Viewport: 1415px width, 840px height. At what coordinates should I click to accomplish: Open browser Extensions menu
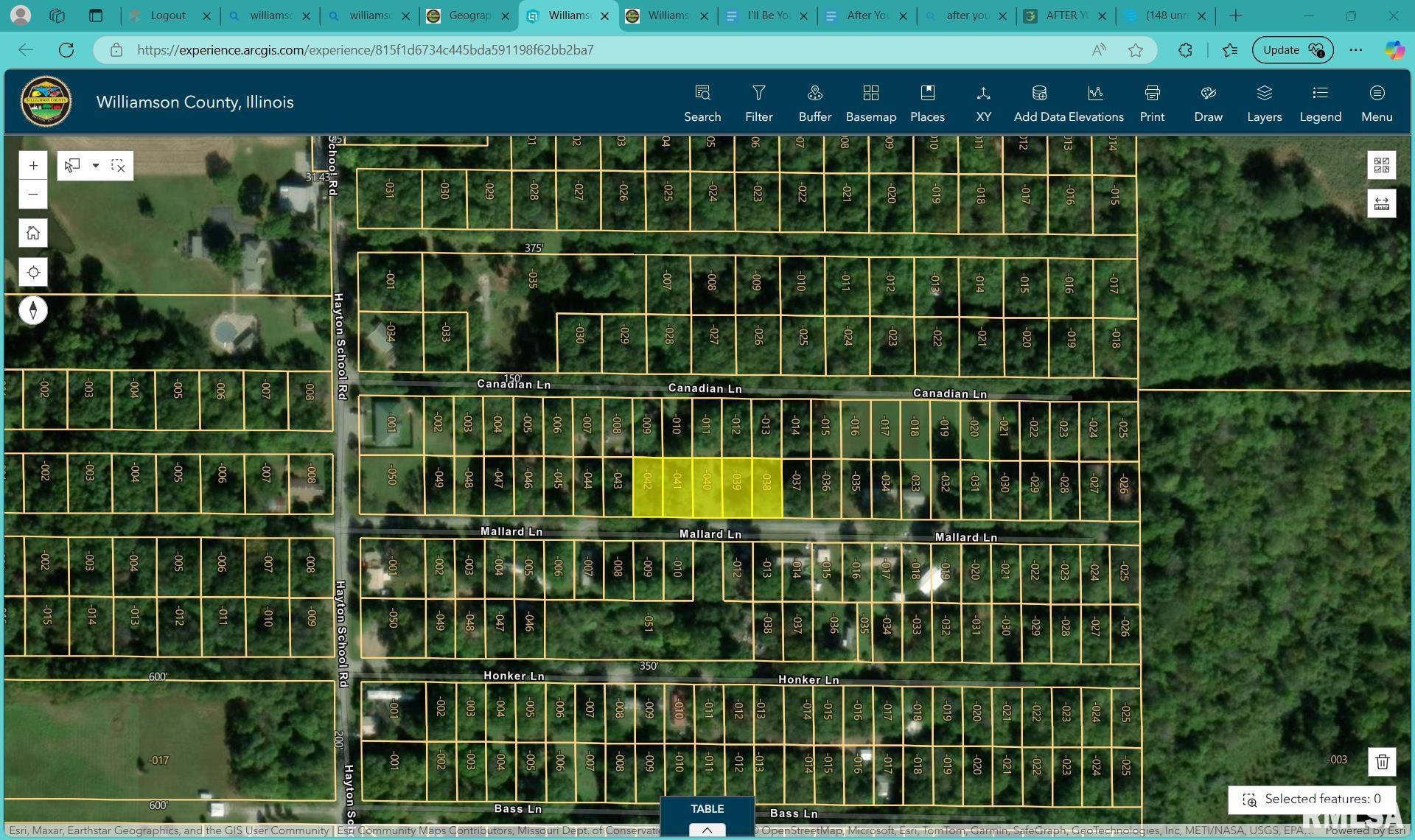tap(1185, 50)
